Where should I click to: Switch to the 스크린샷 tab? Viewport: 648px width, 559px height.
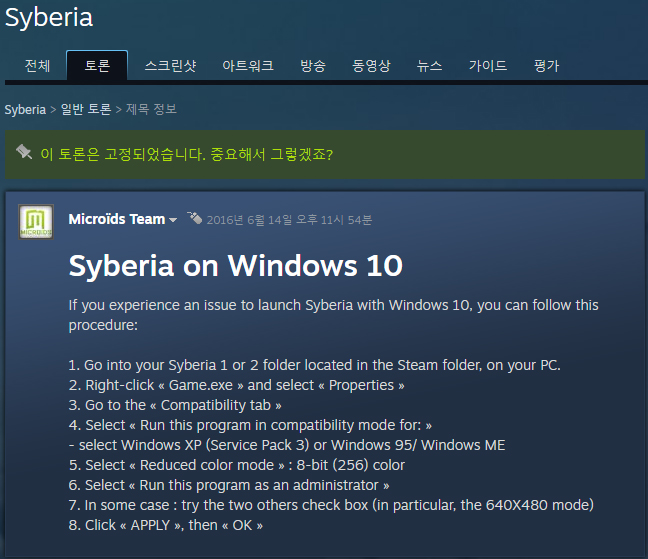click(x=170, y=66)
